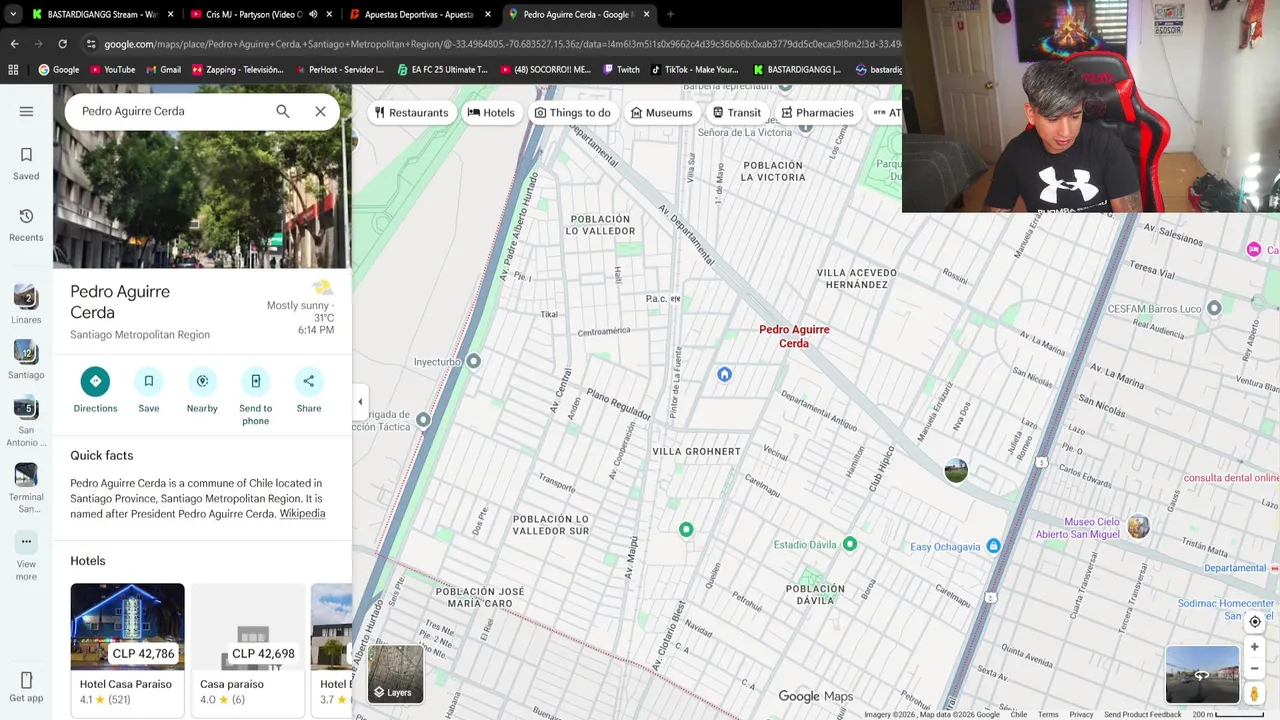Zoom out on the map
This screenshot has width=1280, height=720.
point(1254,668)
